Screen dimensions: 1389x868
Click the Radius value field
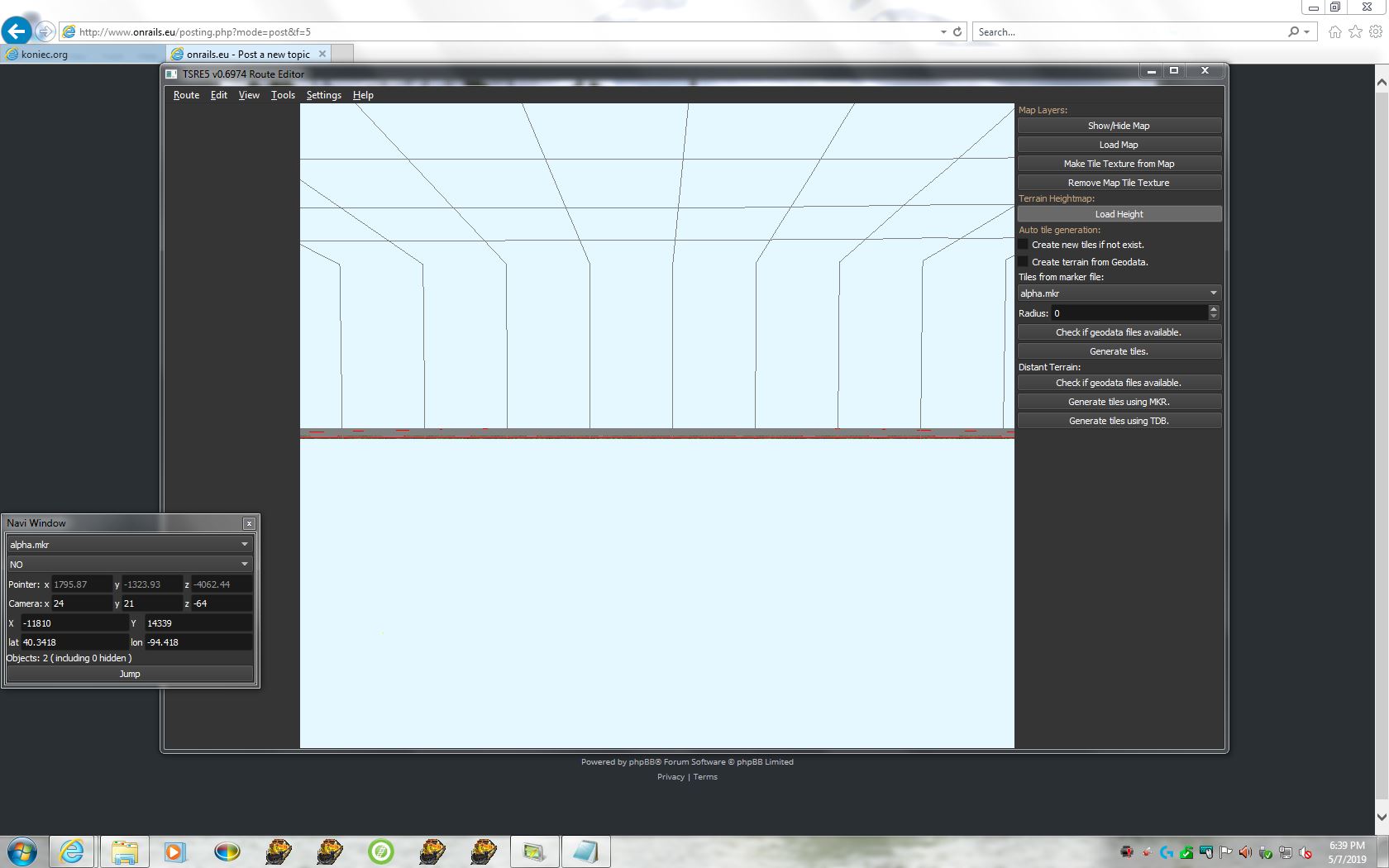pos(1129,313)
